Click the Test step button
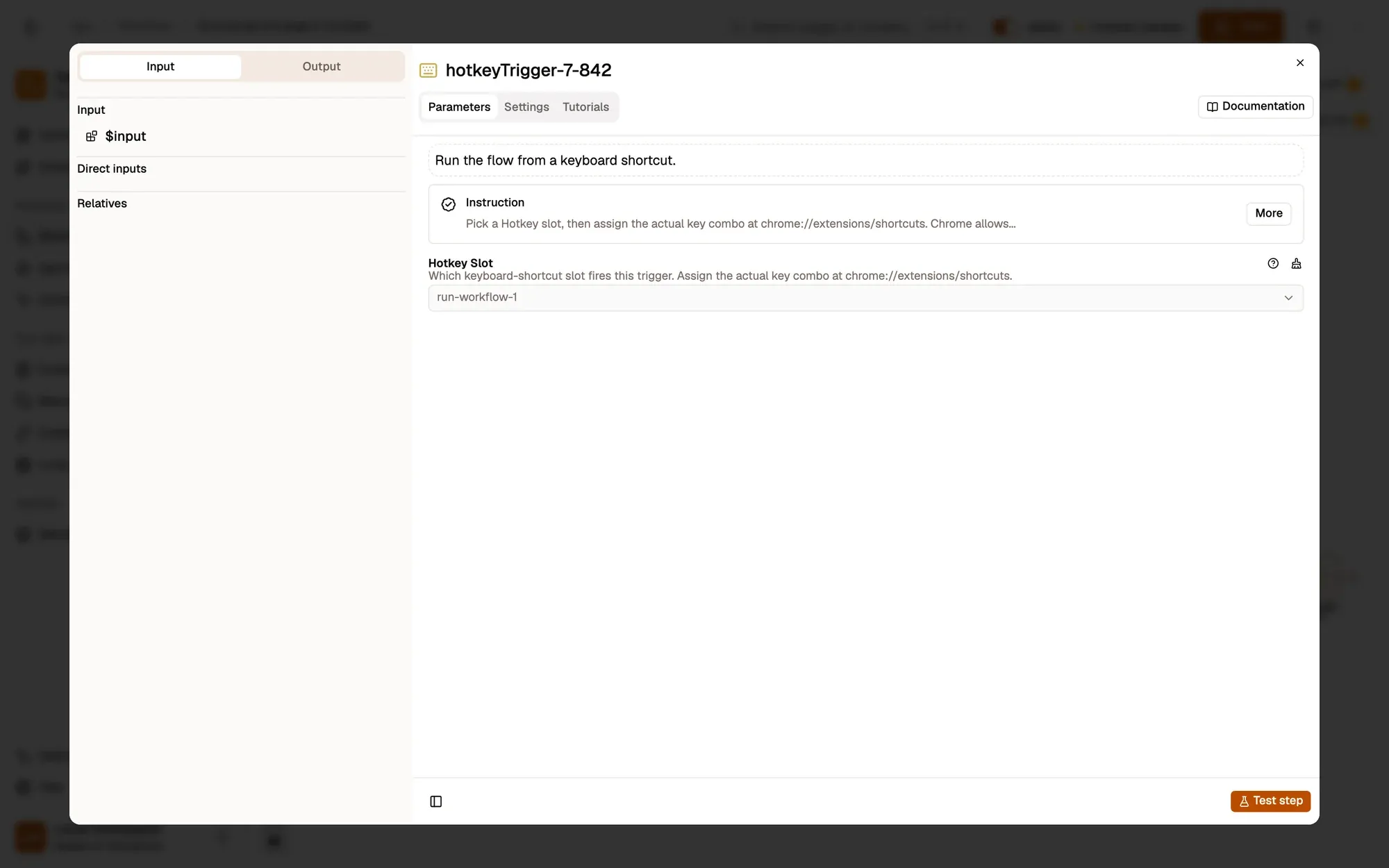The width and height of the screenshot is (1389, 868). [1270, 801]
